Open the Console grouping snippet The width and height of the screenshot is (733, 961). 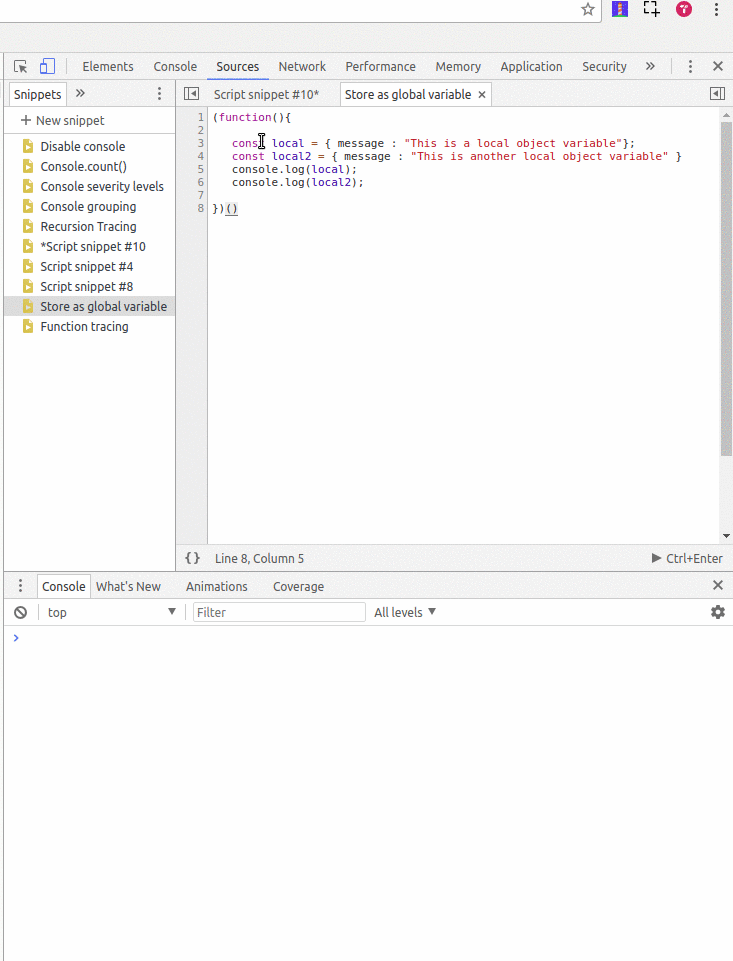pos(88,207)
